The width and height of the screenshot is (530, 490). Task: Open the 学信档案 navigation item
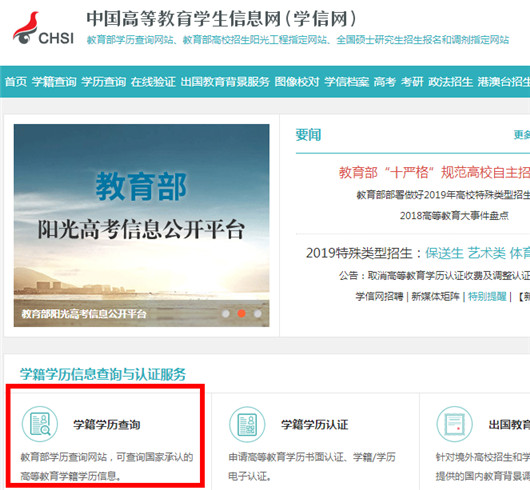(x=346, y=81)
